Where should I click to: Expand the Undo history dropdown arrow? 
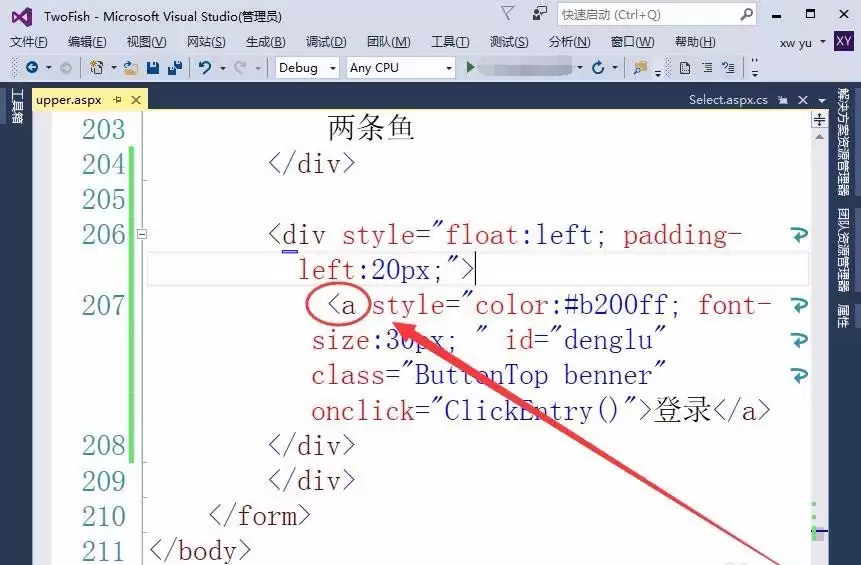222,68
